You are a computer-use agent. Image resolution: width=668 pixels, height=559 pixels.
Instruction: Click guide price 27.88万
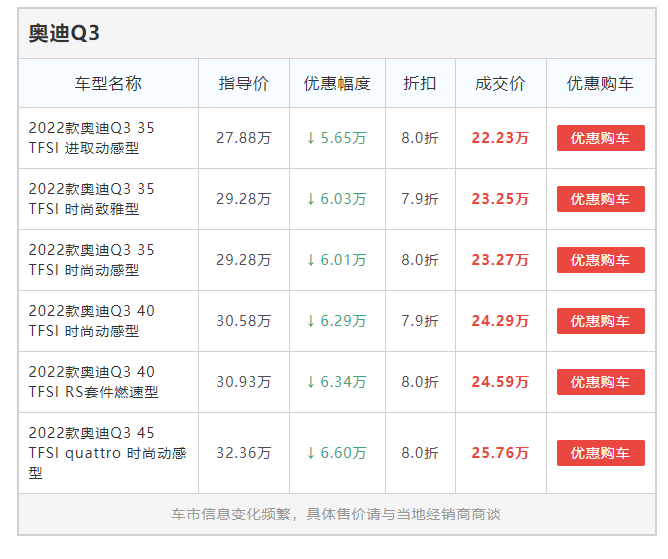coord(244,138)
